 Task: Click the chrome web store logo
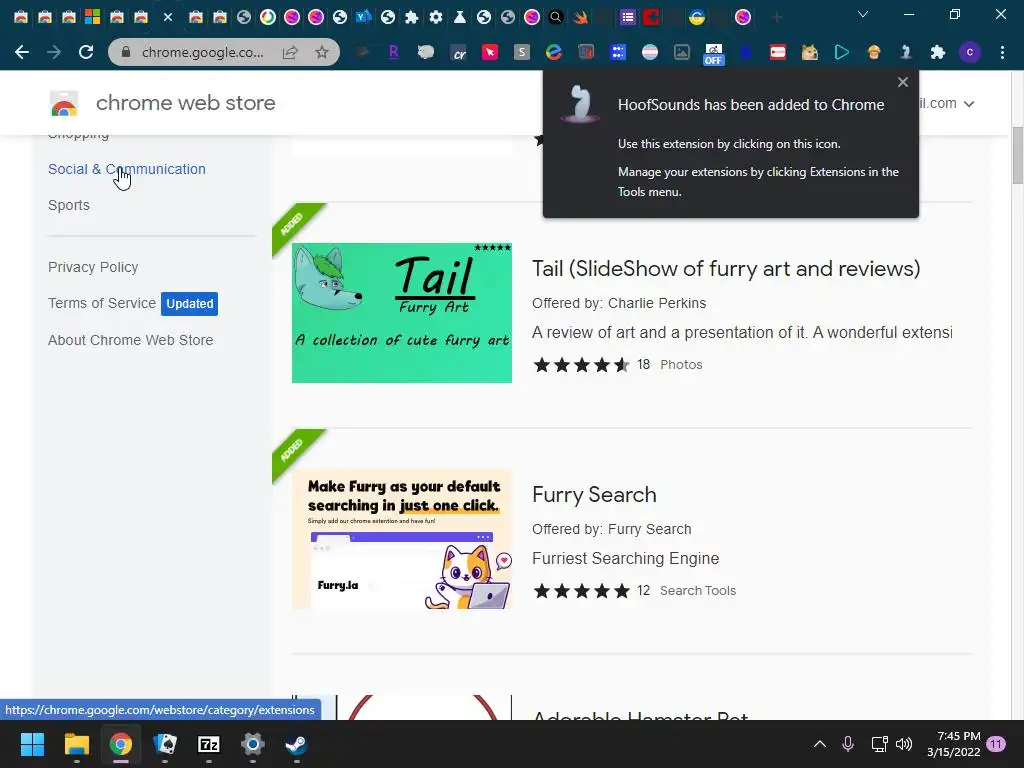64,103
